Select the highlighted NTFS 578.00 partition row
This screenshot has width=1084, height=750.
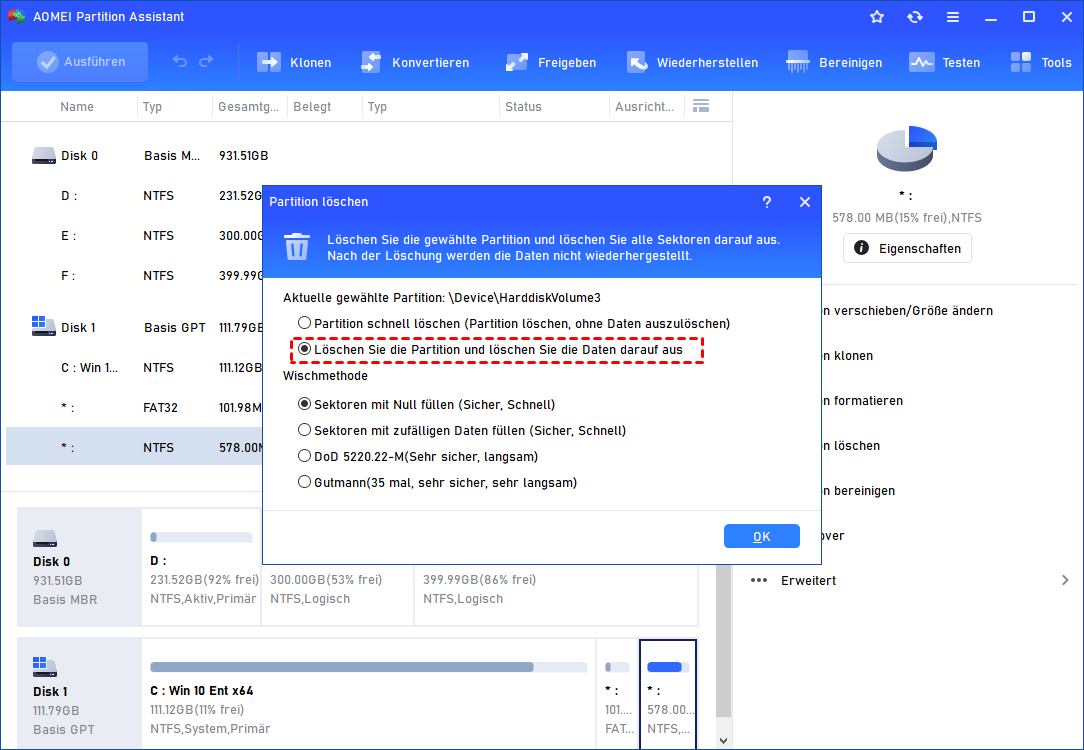coord(135,447)
